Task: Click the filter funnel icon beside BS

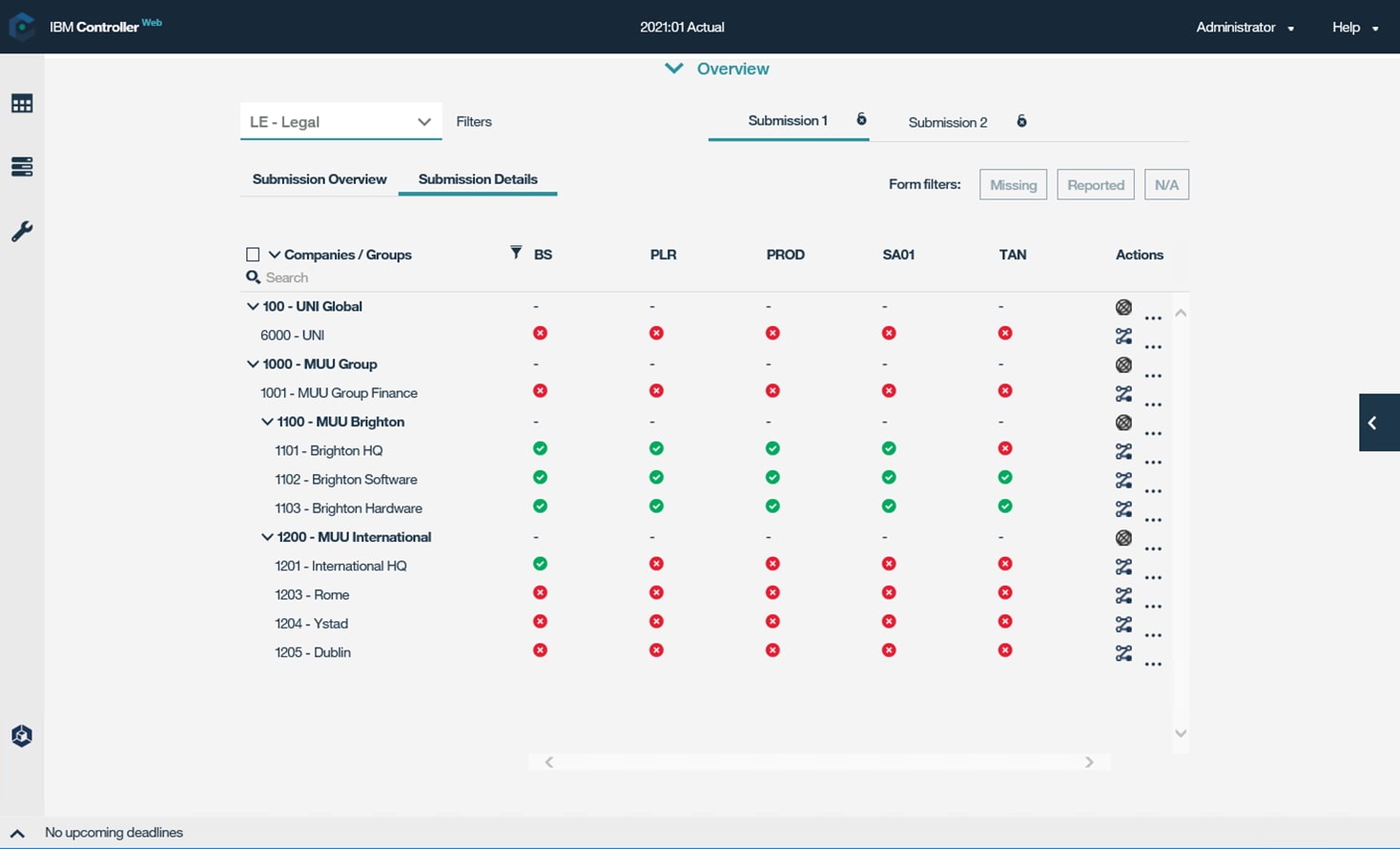Action: click(x=516, y=253)
